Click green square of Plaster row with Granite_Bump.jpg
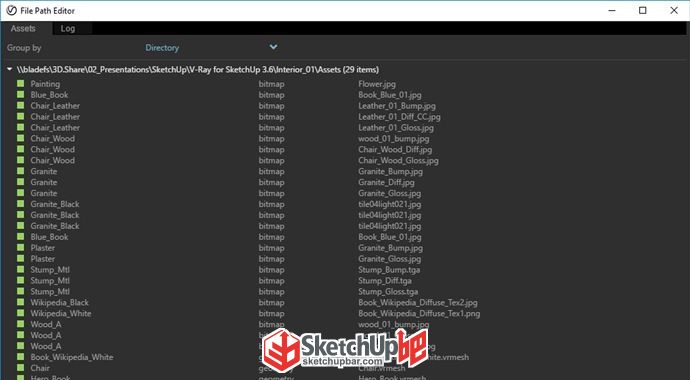Viewport: 690px width, 380px height. click(x=20, y=248)
